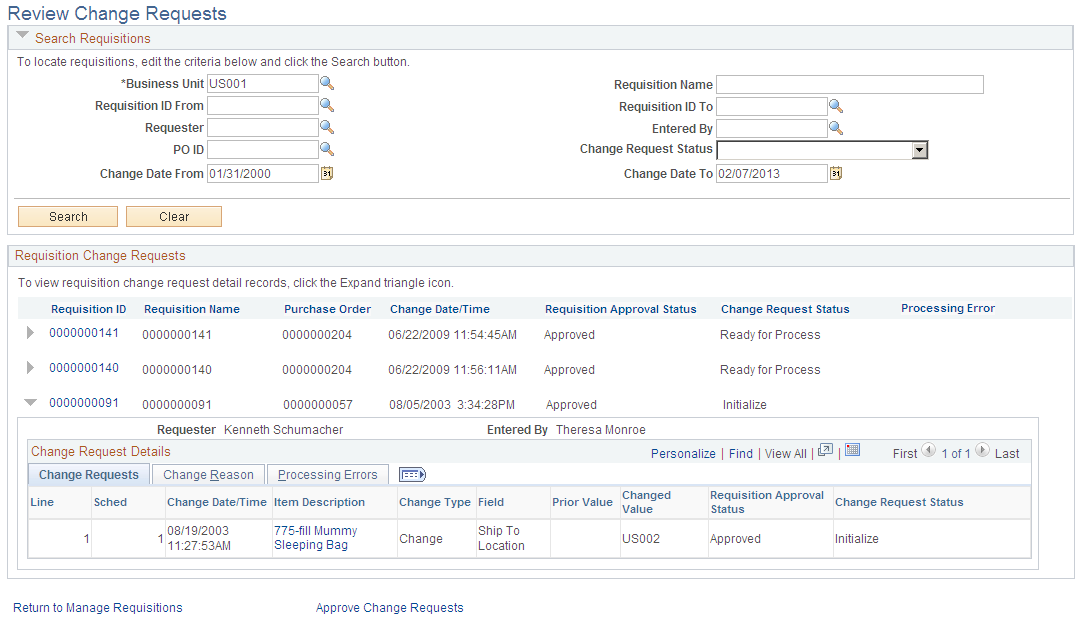The image size is (1082, 625).
Task: Open the PO ID lookup magnifier
Action: (327, 148)
